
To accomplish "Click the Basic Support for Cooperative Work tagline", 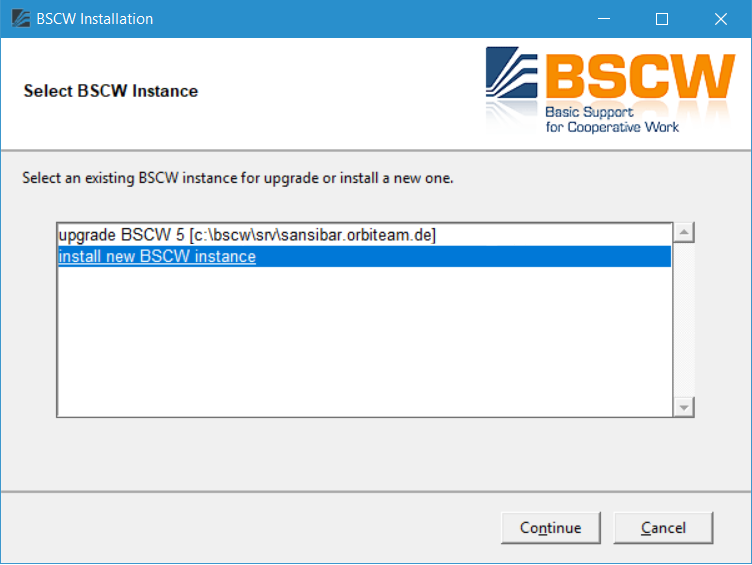I will (612, 120).
